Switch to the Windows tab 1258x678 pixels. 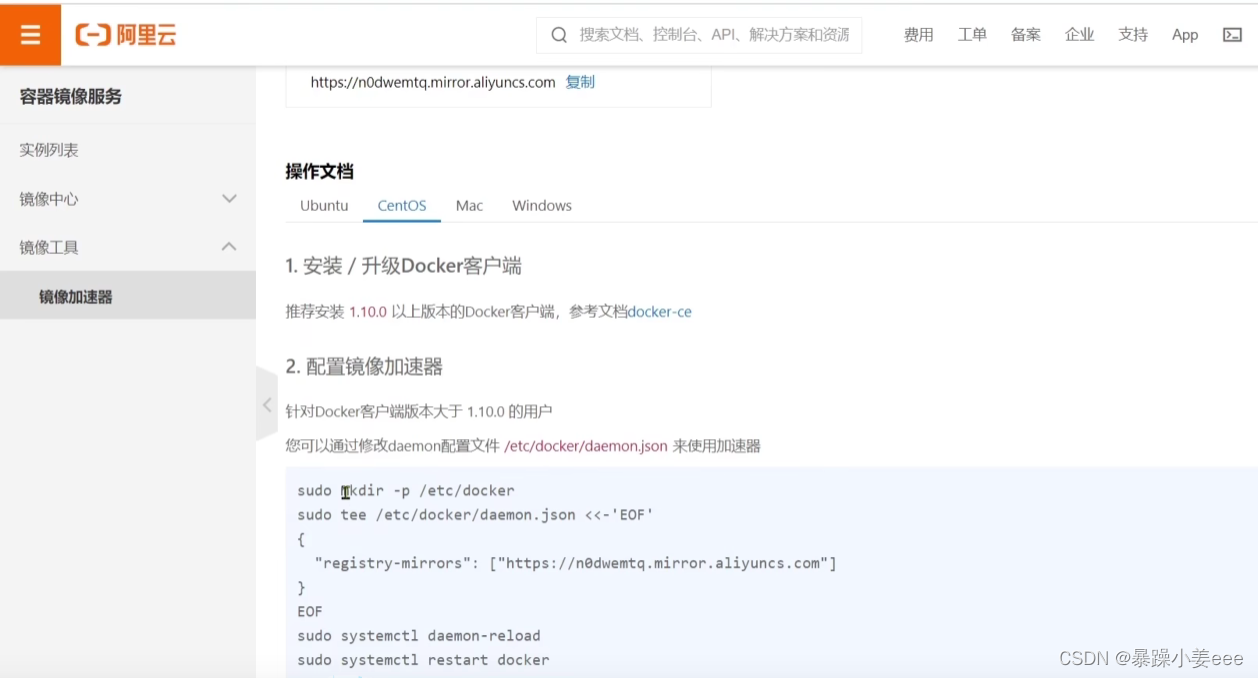tap(541, 205)
